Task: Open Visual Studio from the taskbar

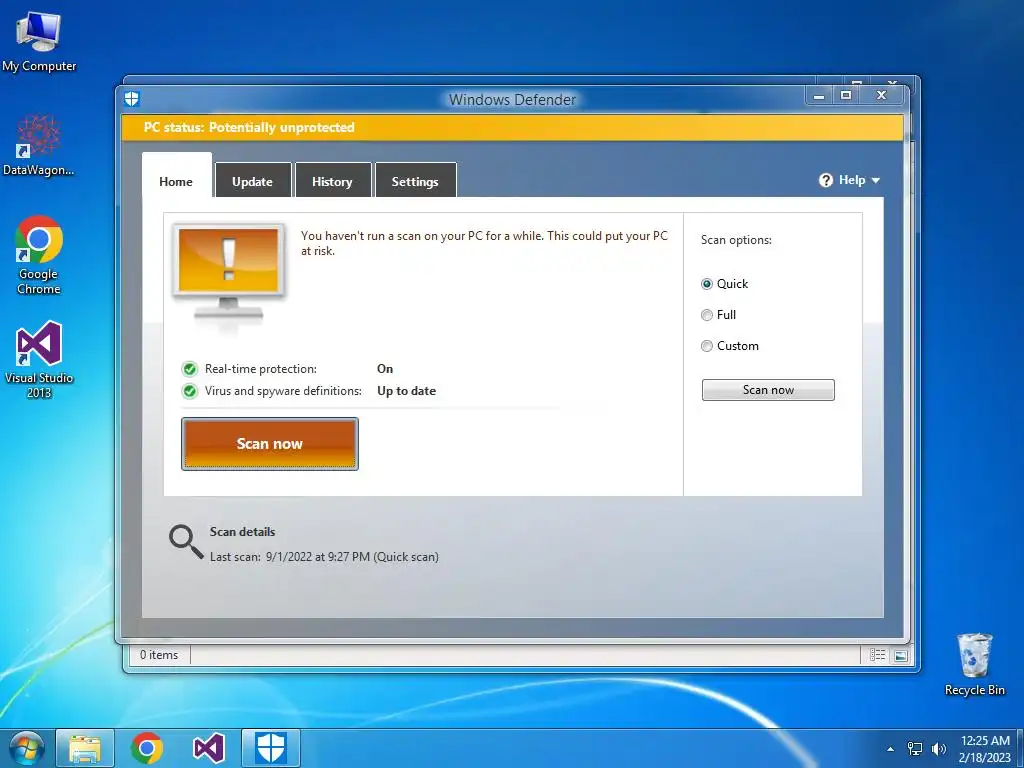Action: (x=209, y=748)
